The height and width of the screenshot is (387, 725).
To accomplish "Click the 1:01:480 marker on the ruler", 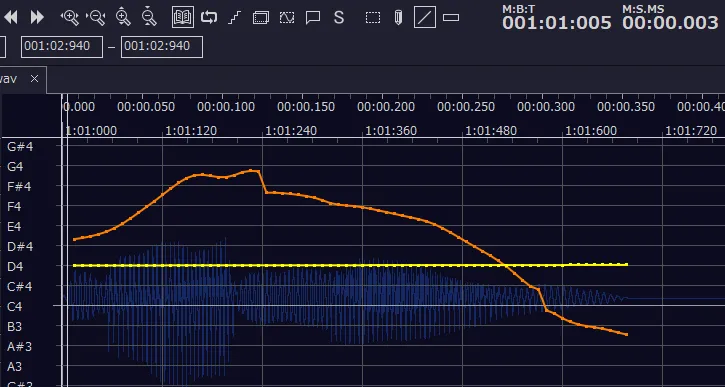I will 491,131.
